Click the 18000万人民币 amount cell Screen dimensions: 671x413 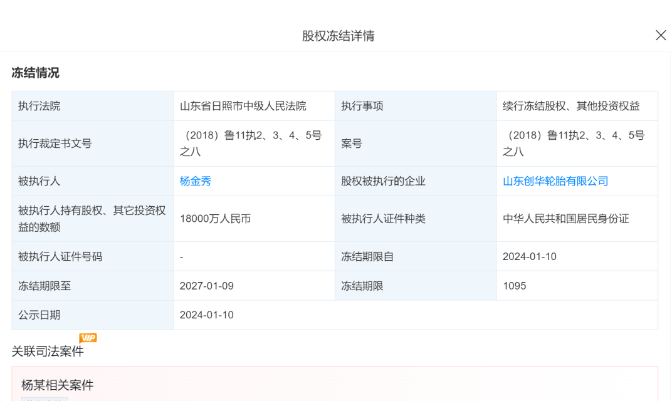[x=215, y=218]
